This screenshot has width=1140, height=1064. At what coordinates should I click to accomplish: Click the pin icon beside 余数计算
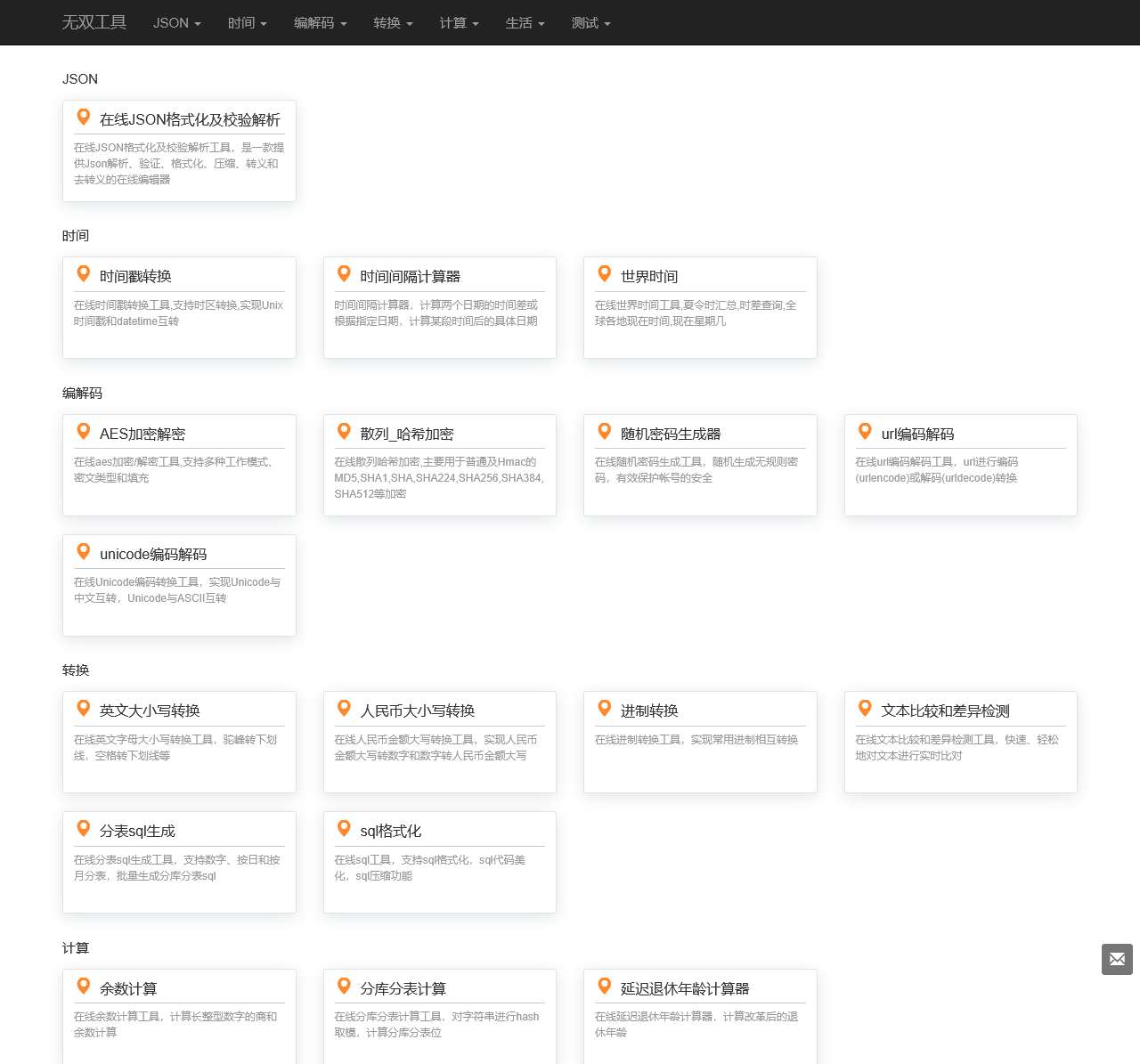click(84, 987)
